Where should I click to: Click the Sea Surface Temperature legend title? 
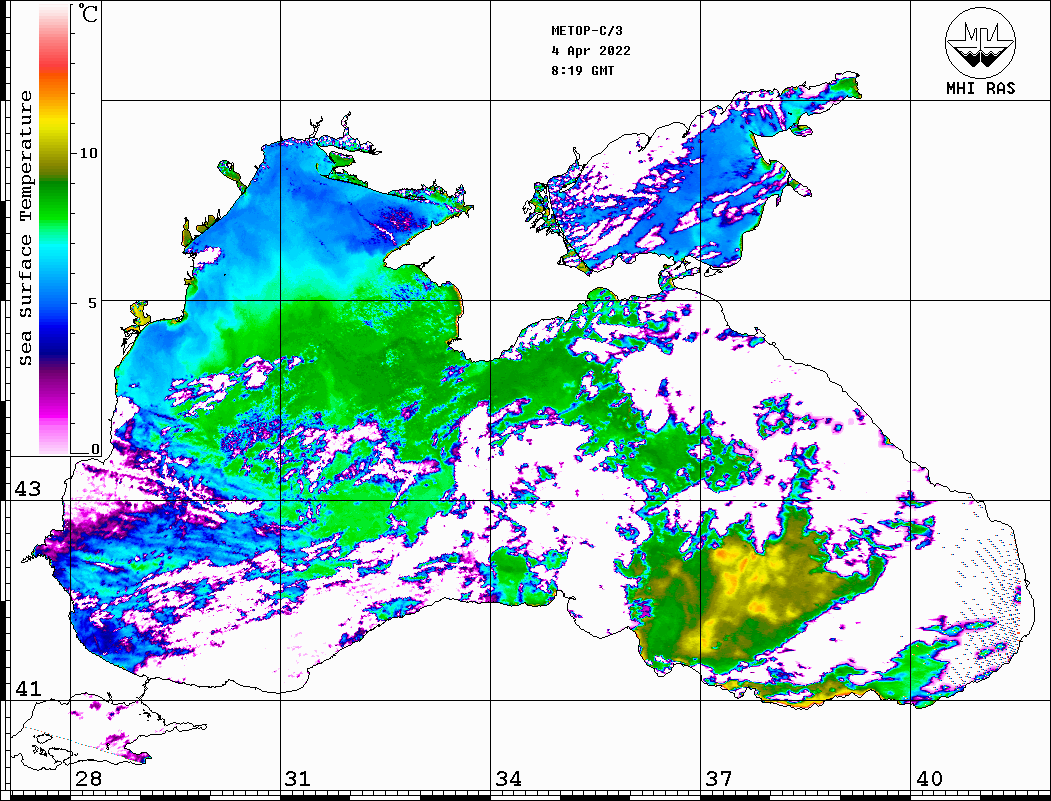click(25, 228)
